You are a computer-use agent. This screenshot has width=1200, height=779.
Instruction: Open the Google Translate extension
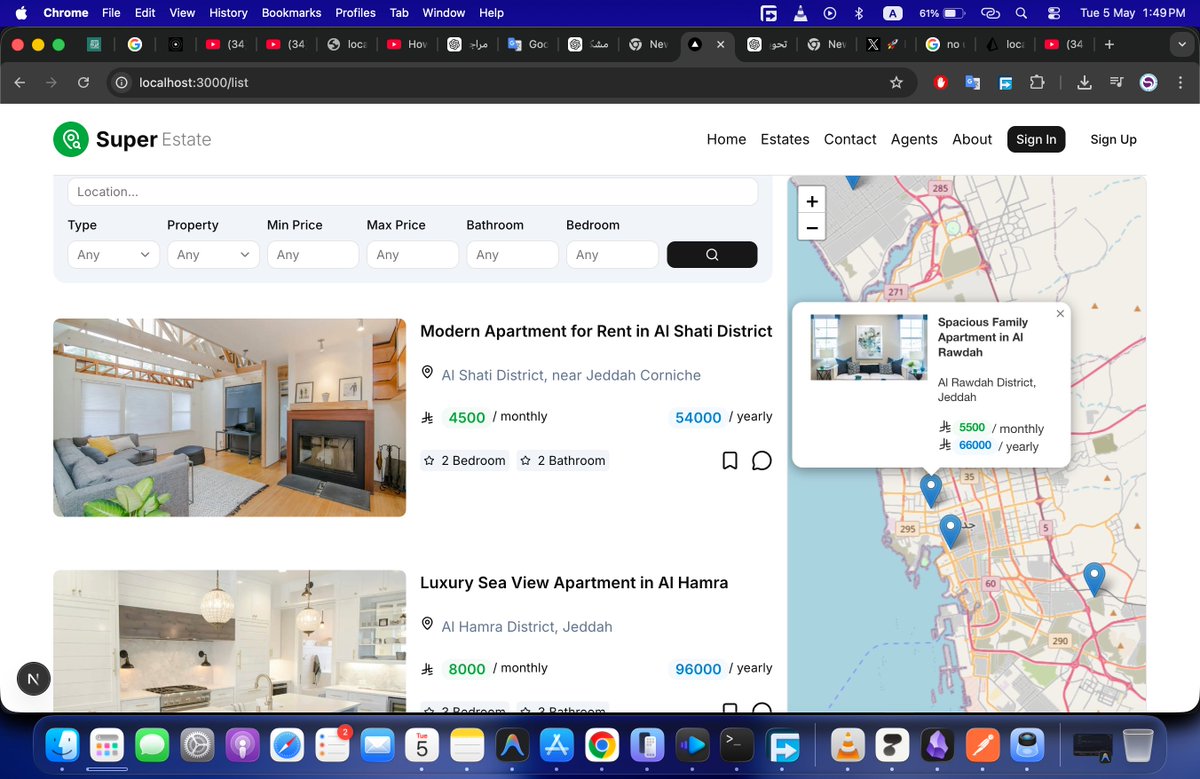pos(972,82)
